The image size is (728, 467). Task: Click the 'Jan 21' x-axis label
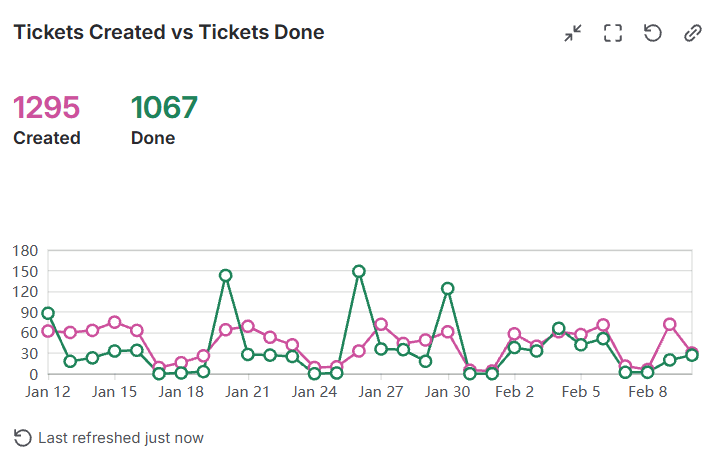(x=248, y=392)
